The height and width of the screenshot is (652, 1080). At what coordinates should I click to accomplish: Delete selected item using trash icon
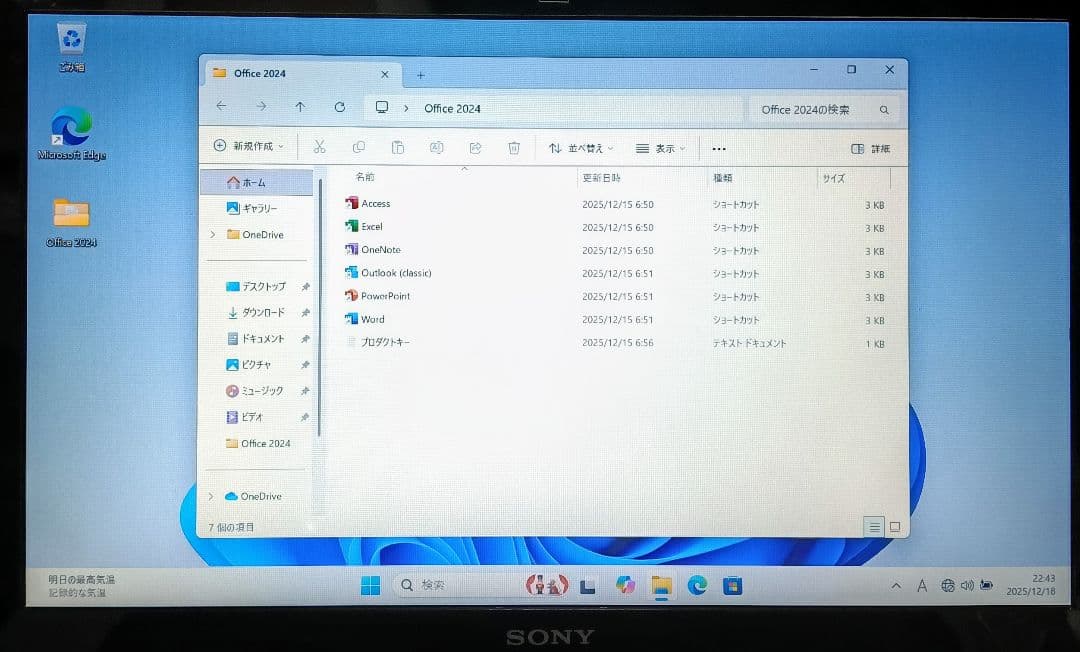(x=513, y=147)
